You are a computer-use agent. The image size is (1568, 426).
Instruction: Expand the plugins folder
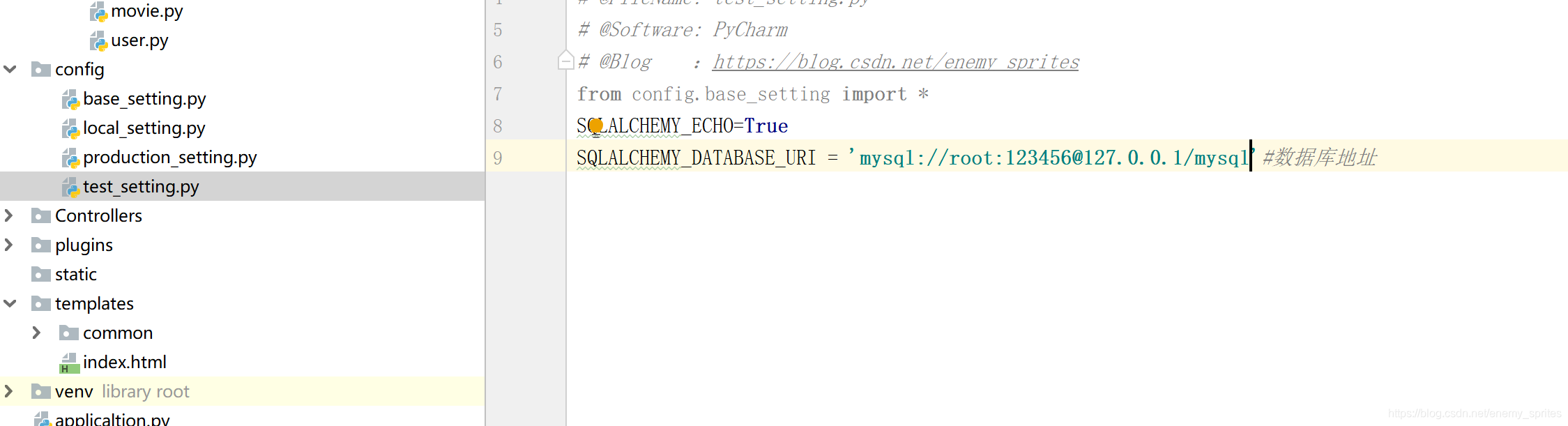tap(9, 245)
